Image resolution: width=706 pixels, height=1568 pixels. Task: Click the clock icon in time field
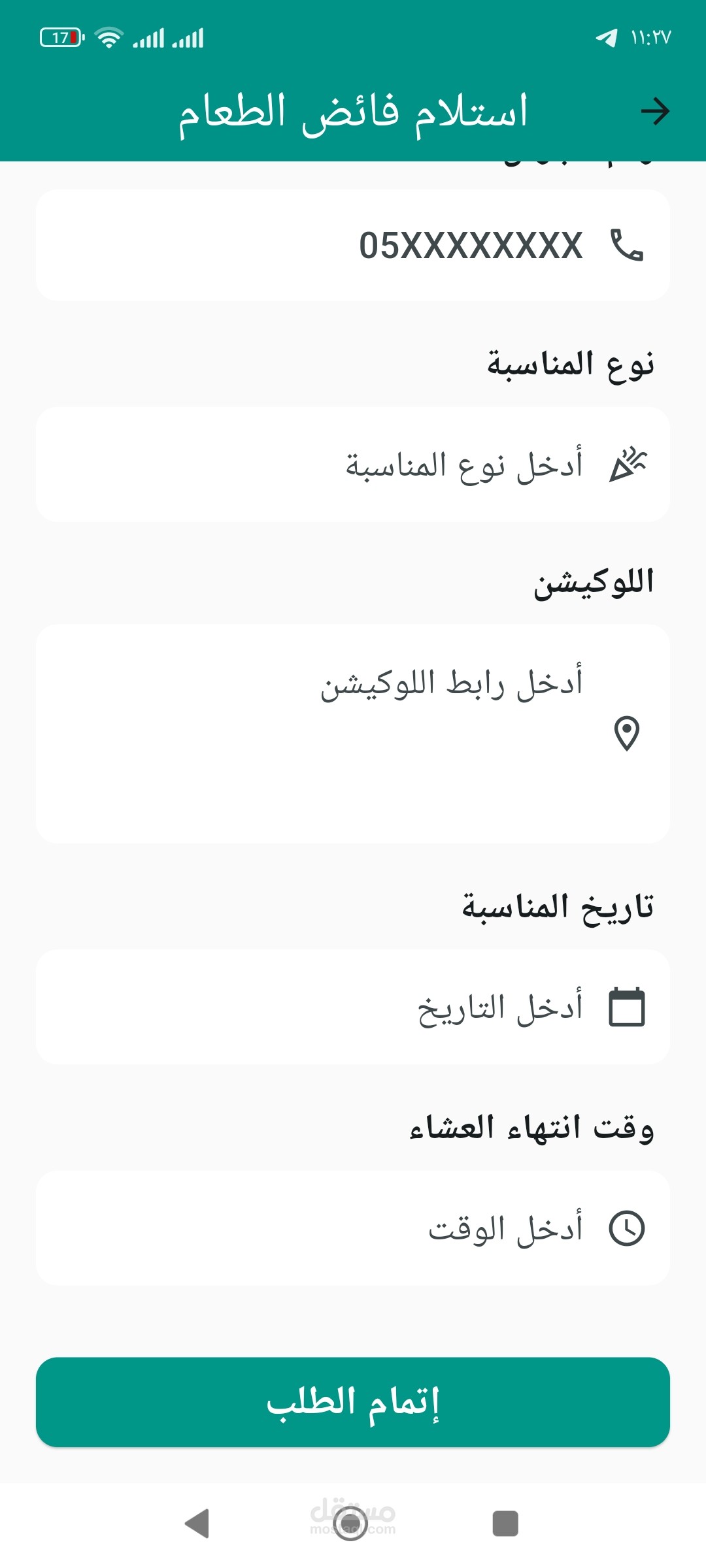click(x=627, y=1228)
